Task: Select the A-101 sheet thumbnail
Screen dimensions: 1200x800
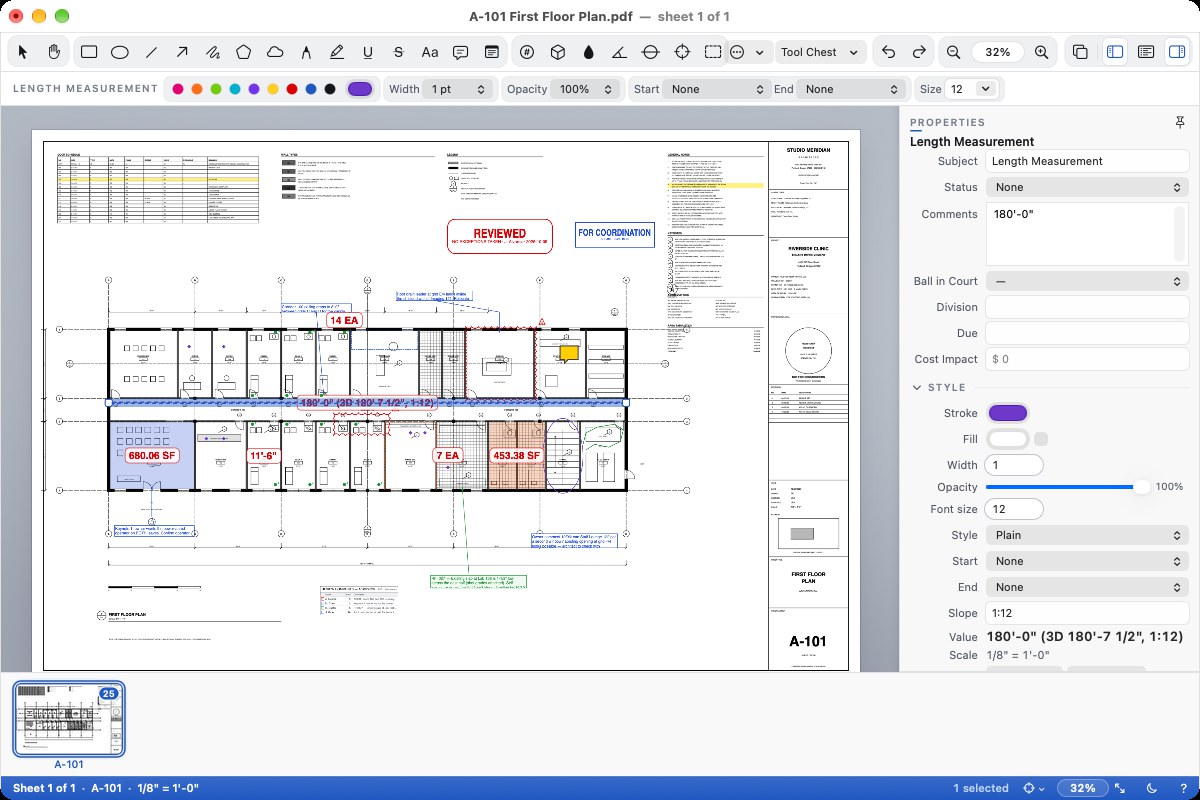Action: 68,719
